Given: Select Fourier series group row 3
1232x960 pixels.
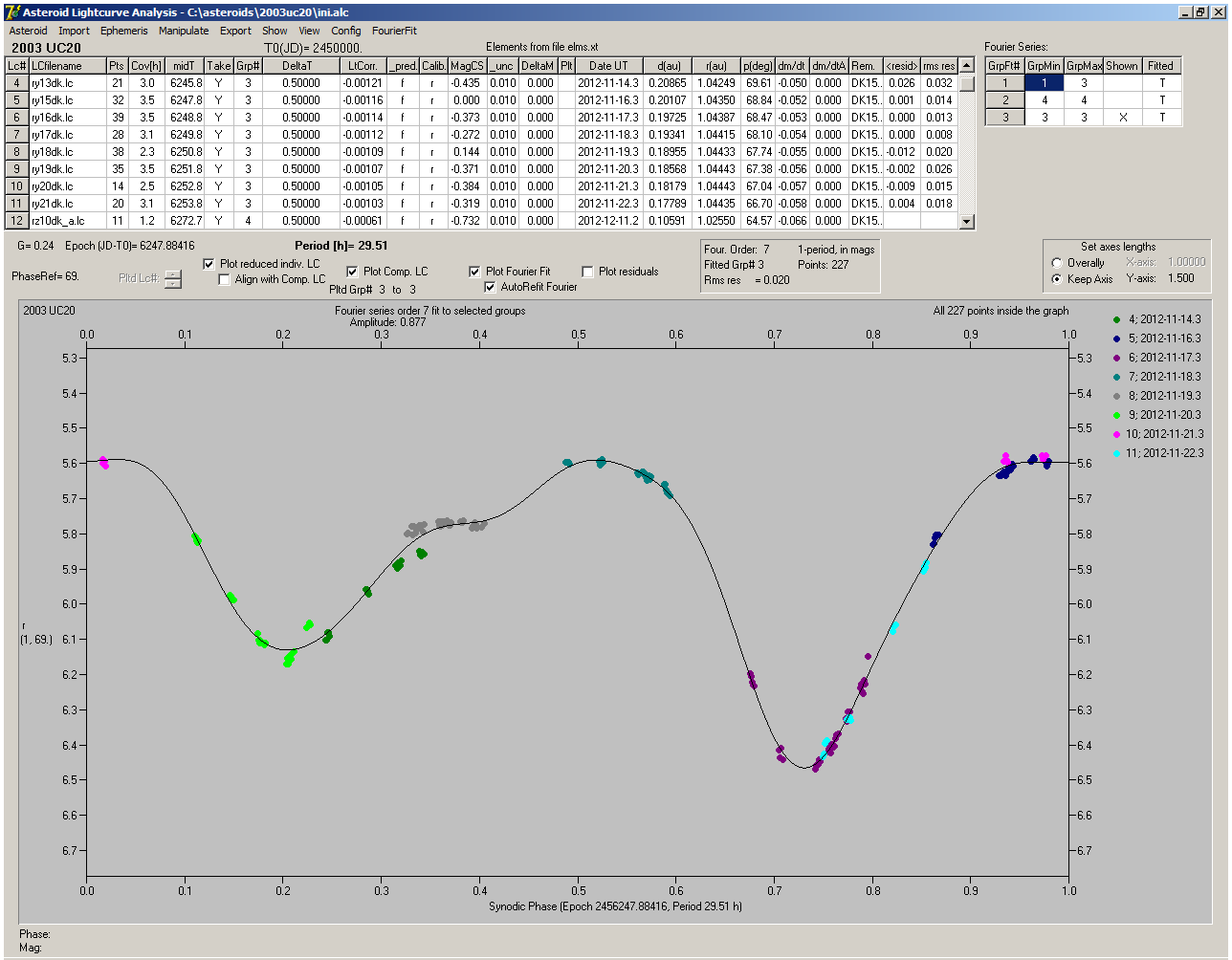Looking at the screenshot, I should point(1004,118).
